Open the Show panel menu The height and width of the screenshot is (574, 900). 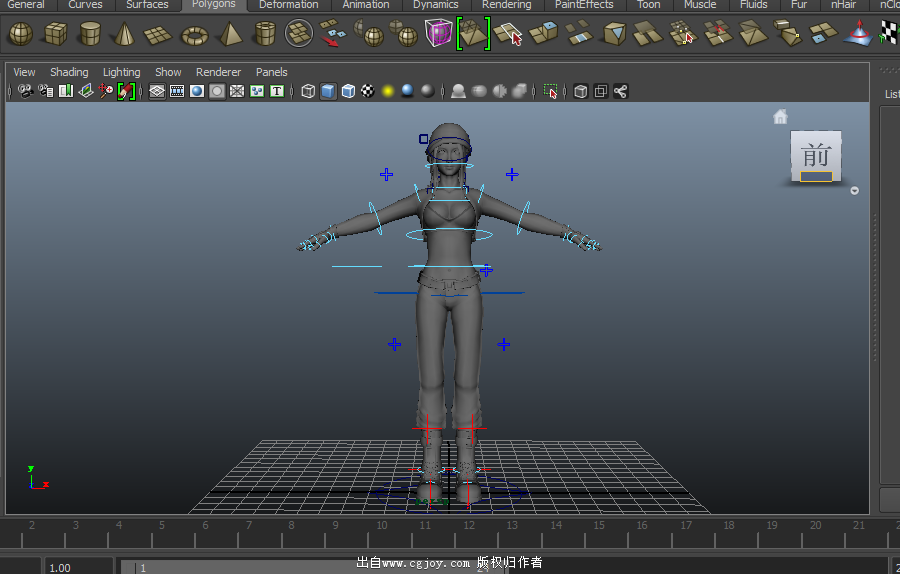click(x=168, y=72)
